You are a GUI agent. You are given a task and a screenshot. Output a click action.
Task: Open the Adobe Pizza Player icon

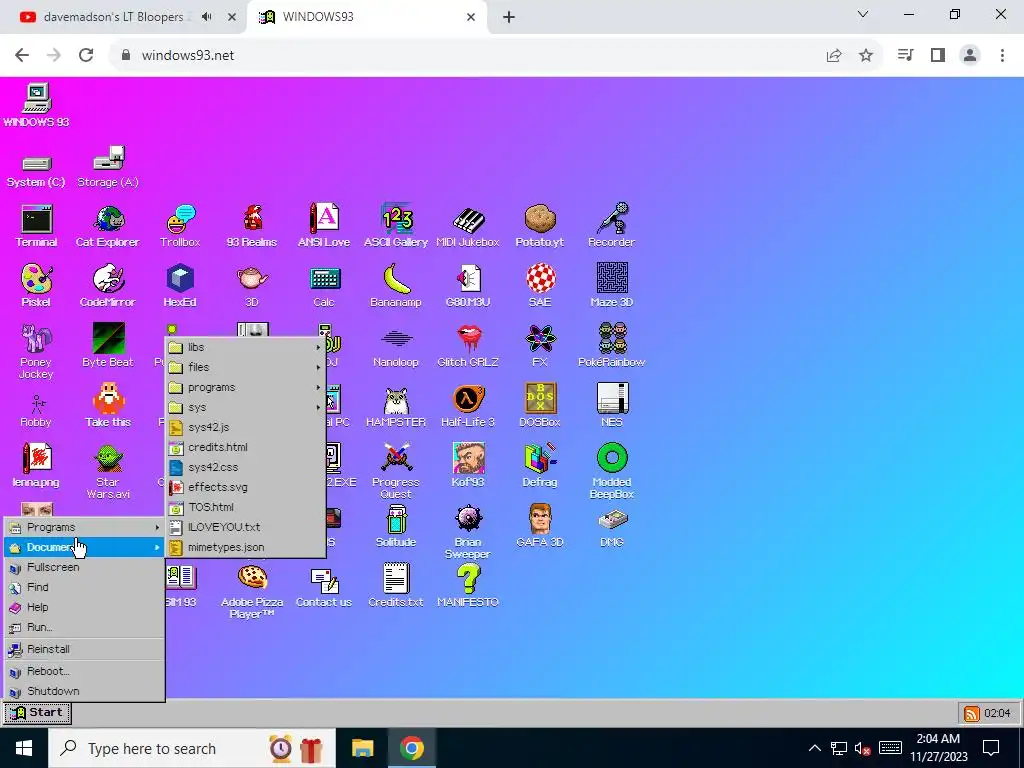tap(252, 592)
